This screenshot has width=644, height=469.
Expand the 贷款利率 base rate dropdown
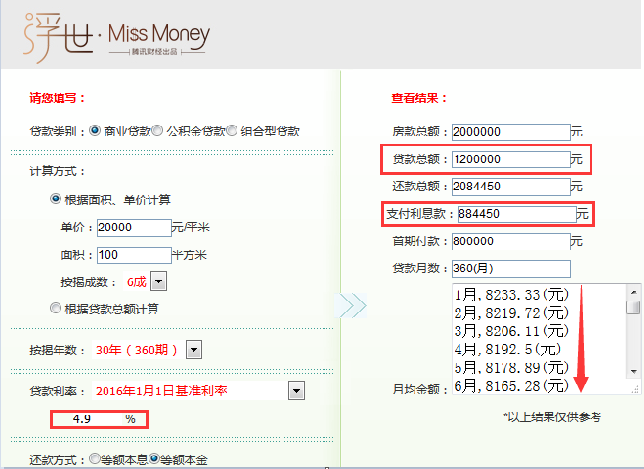point(296,391)
